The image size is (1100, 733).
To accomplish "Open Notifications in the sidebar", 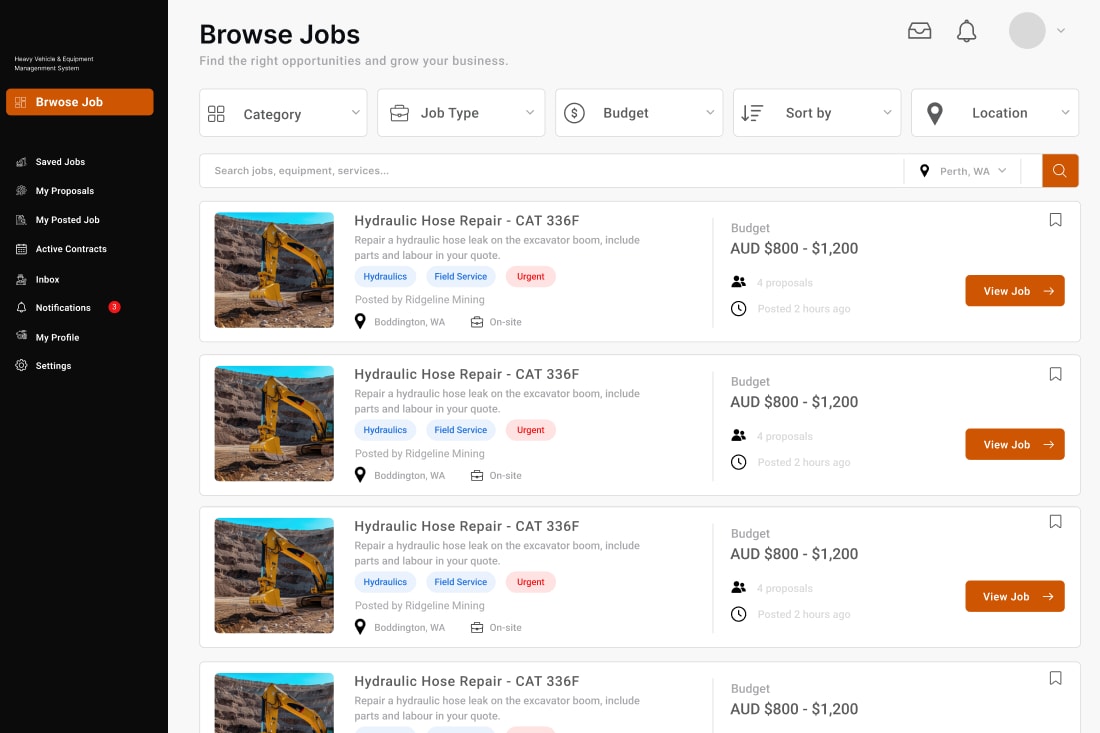I will pyautogui.click(x=63, y=307).
